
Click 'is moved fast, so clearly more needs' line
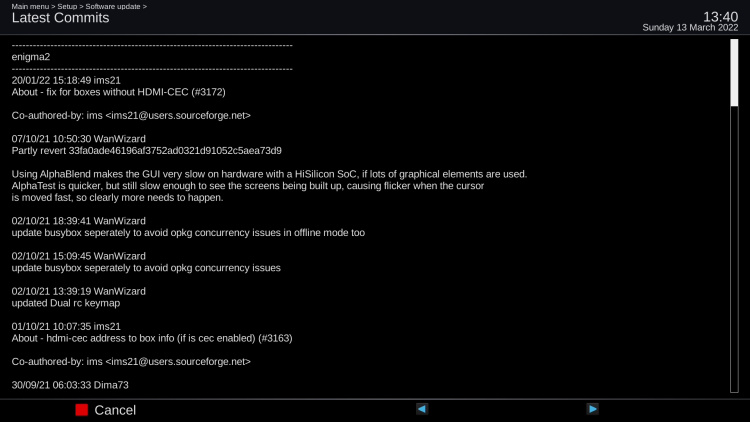[117, 198]
